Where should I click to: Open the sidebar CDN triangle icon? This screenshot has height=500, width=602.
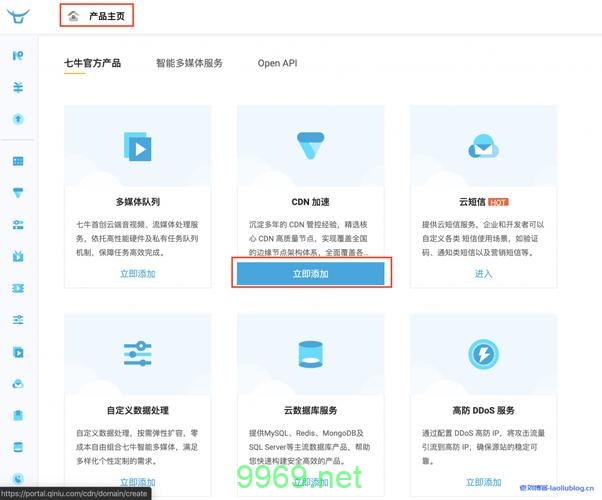[18, 192]
